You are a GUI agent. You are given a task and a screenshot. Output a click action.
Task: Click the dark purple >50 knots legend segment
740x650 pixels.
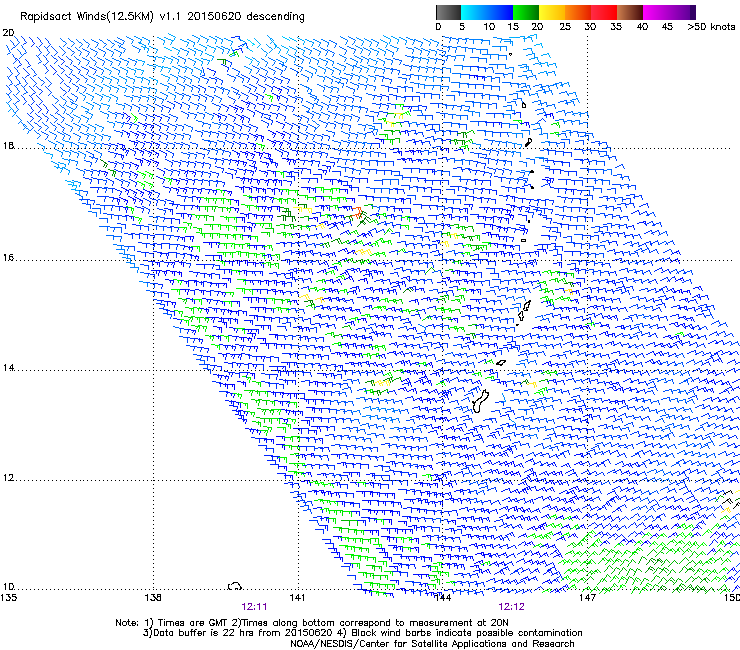pos(693,12)
